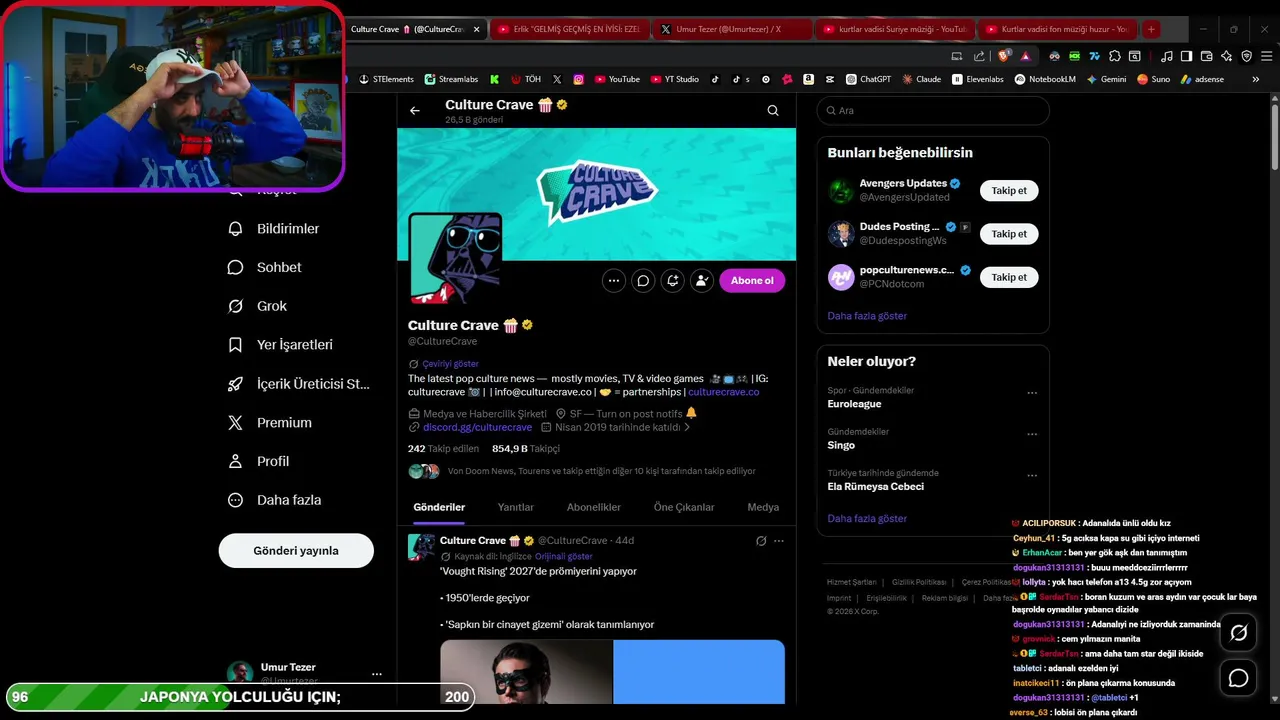This screenshot has height=720, width=1280.
Task: Open the Gemini bookmark
Action: (x=1107, y=79)
